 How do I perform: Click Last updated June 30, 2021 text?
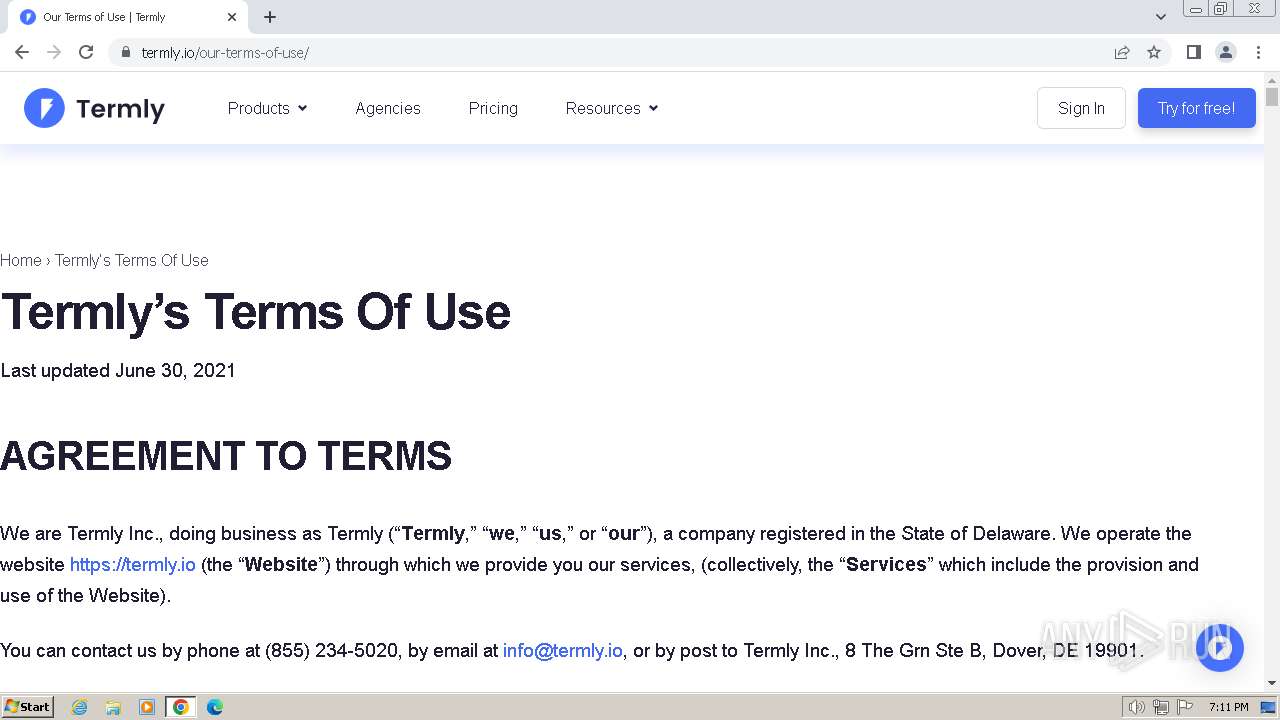(118, 370)
